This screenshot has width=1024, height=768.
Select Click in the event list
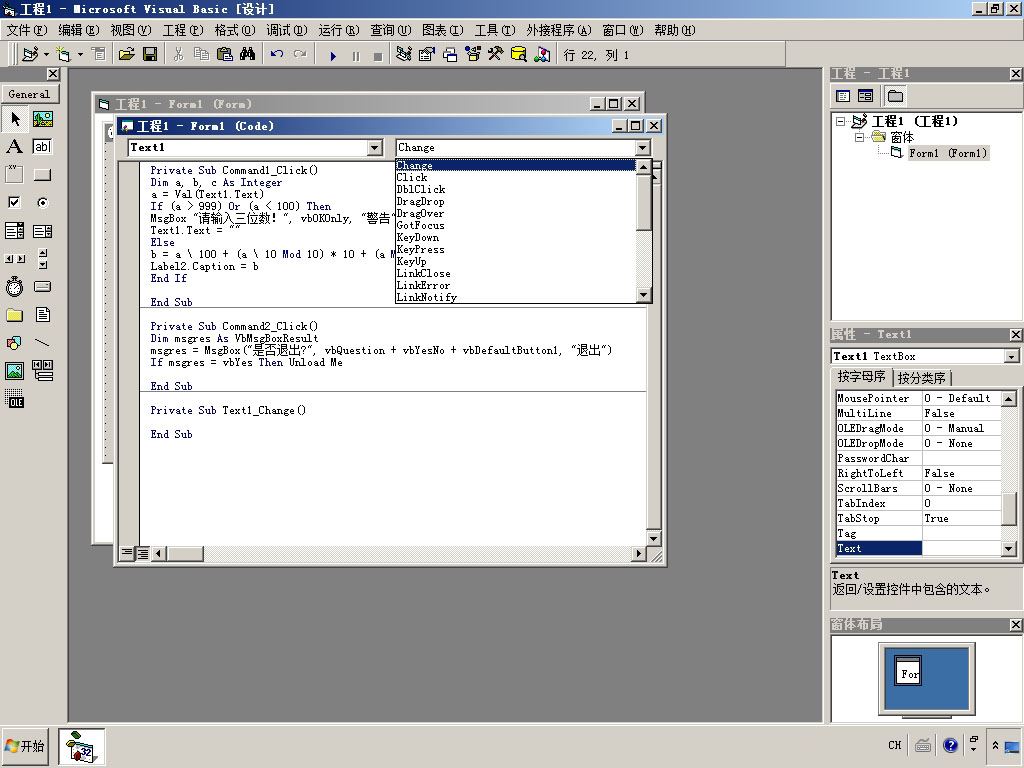[x=411, y=178]
